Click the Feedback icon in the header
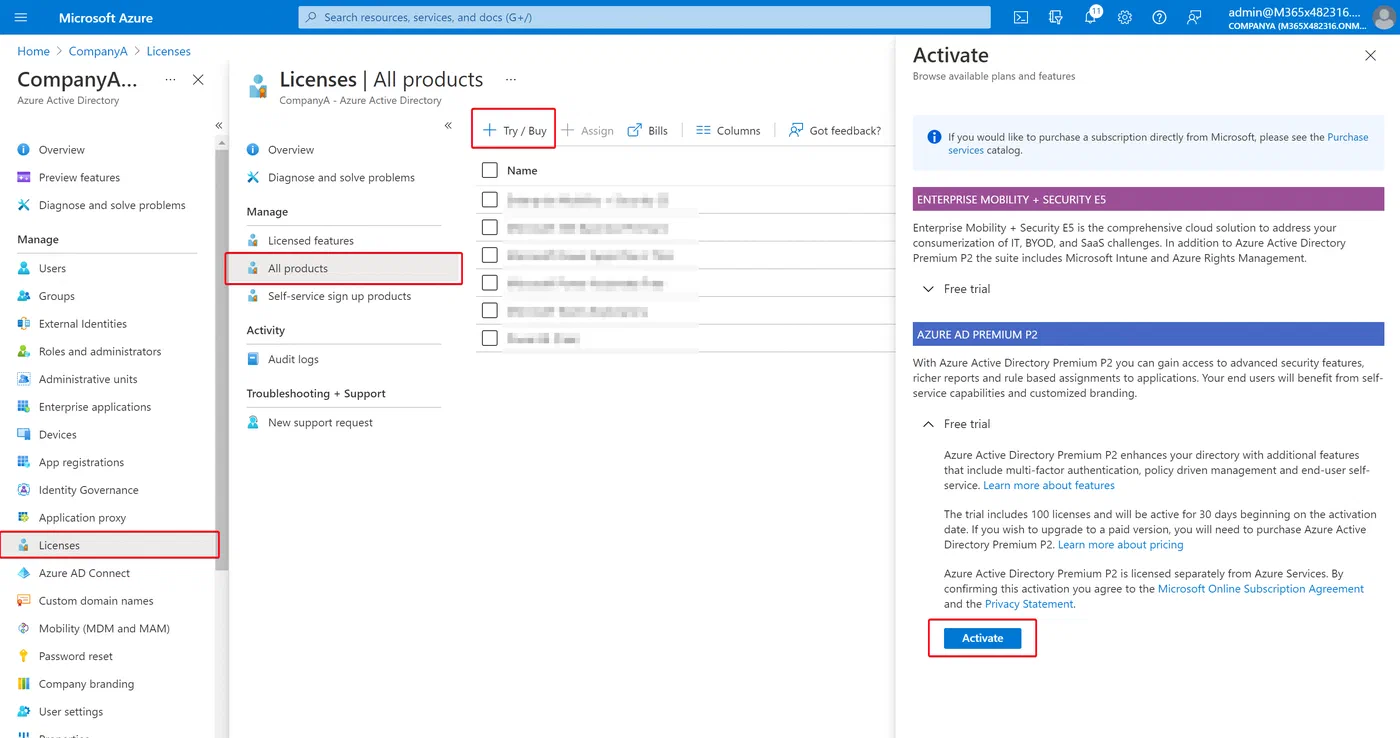Viewport: 1400px width, 738px height. (1194, 17)
